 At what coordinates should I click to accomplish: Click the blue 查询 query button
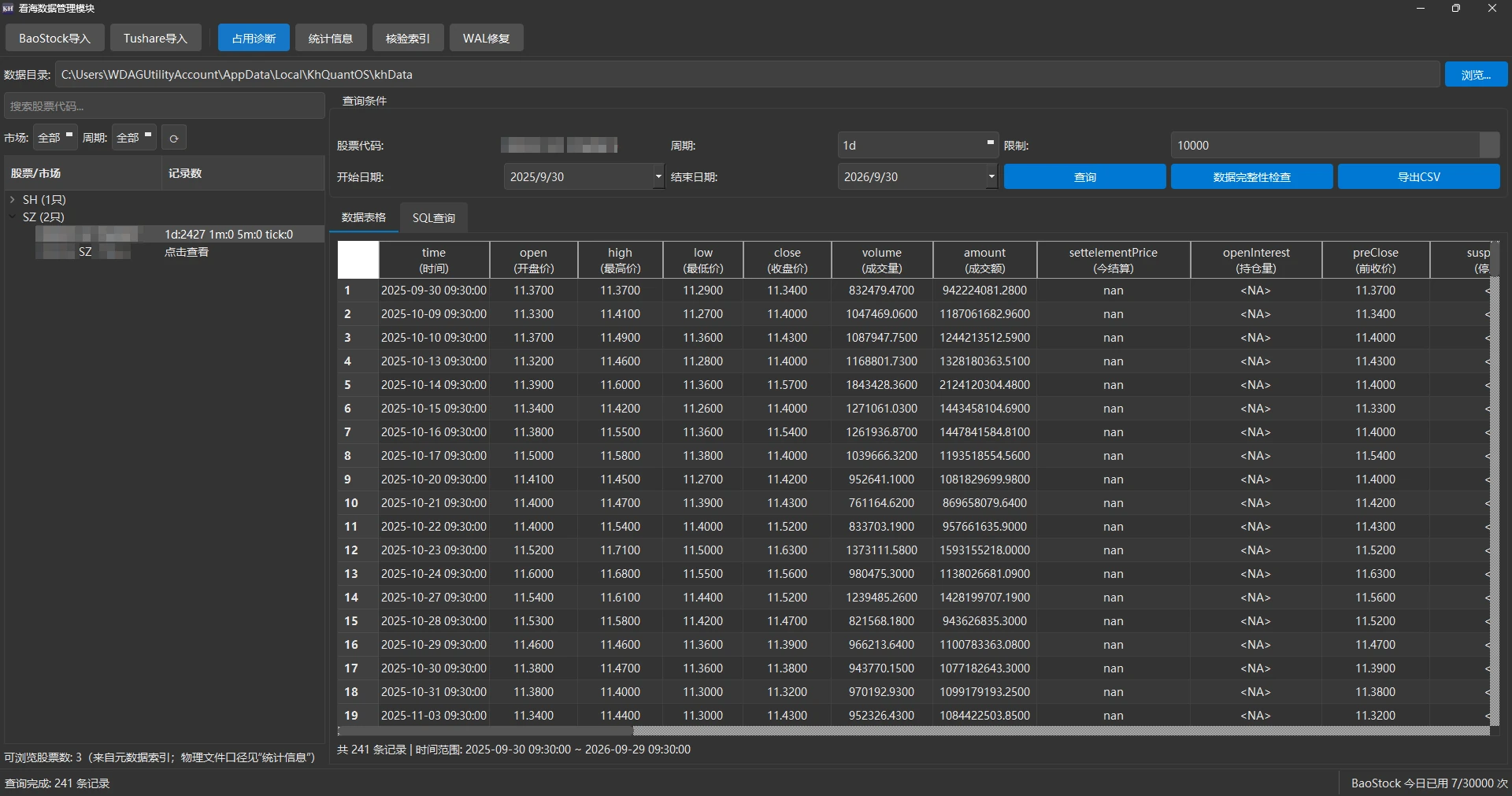coord(1084,177)
